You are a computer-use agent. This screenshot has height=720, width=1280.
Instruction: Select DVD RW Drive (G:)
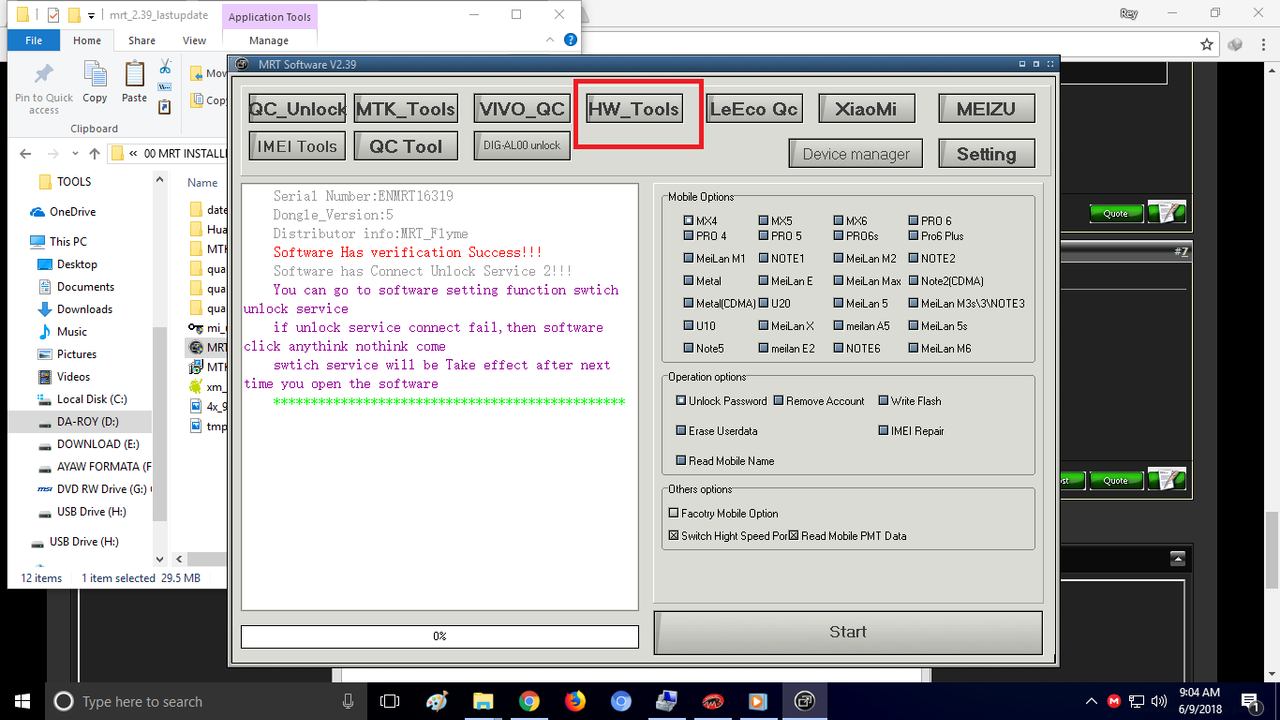tap(92, 489)
